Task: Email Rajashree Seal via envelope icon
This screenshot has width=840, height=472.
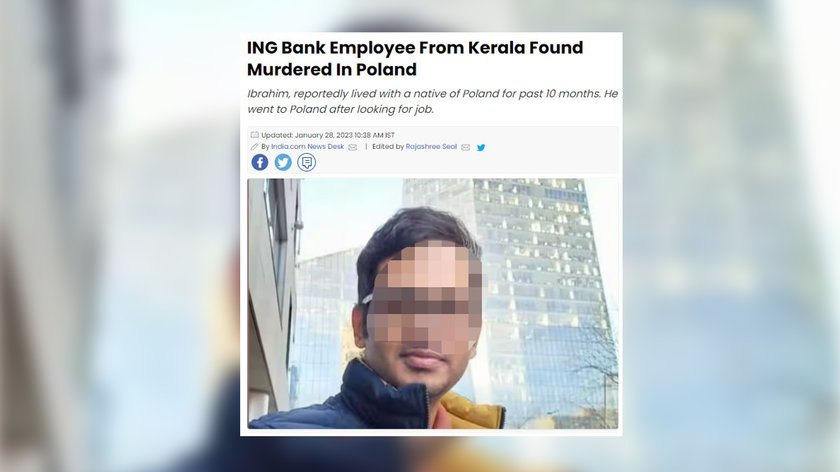Action: coord(466,147)
